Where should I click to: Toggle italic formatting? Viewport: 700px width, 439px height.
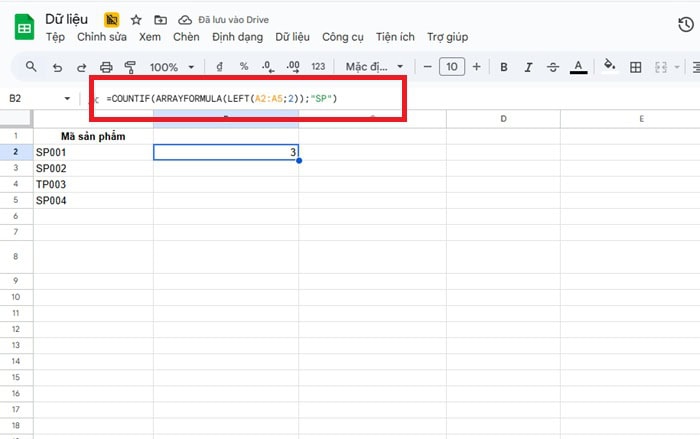pyautogui.click(x=528, y=67)
